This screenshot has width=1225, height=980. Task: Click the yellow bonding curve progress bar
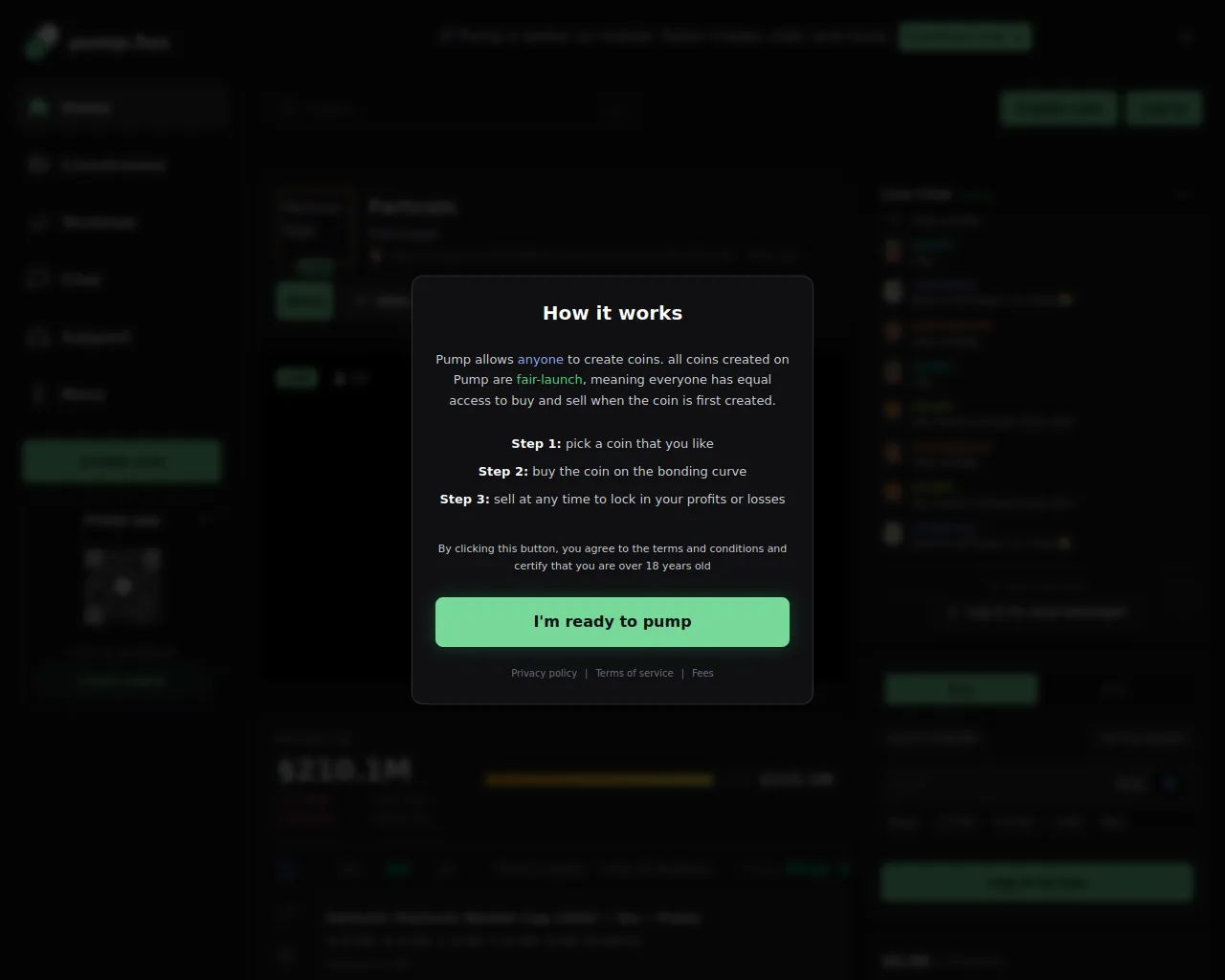click(x=599, y=780)
